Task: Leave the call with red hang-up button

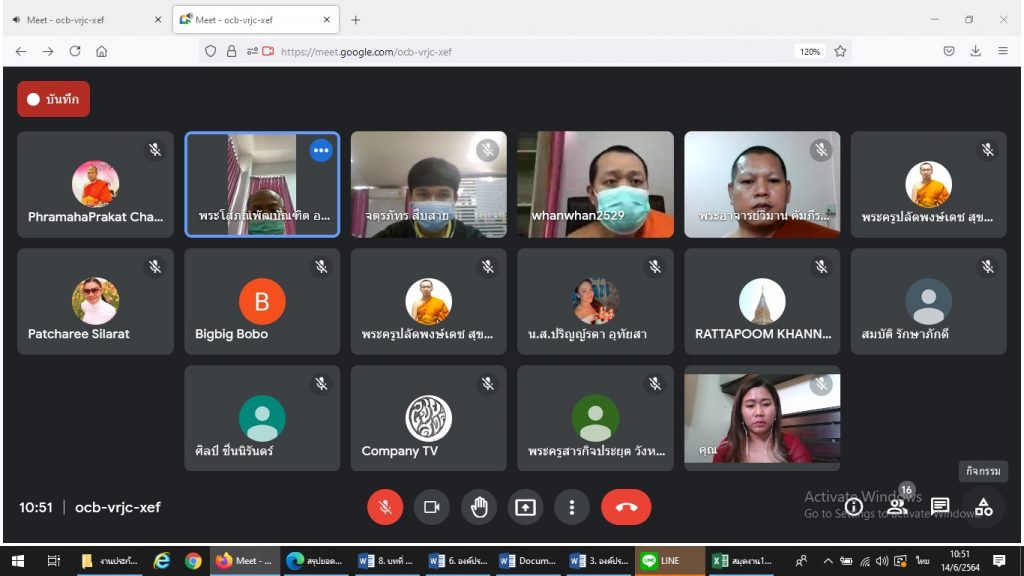Action: coord(626,507)
